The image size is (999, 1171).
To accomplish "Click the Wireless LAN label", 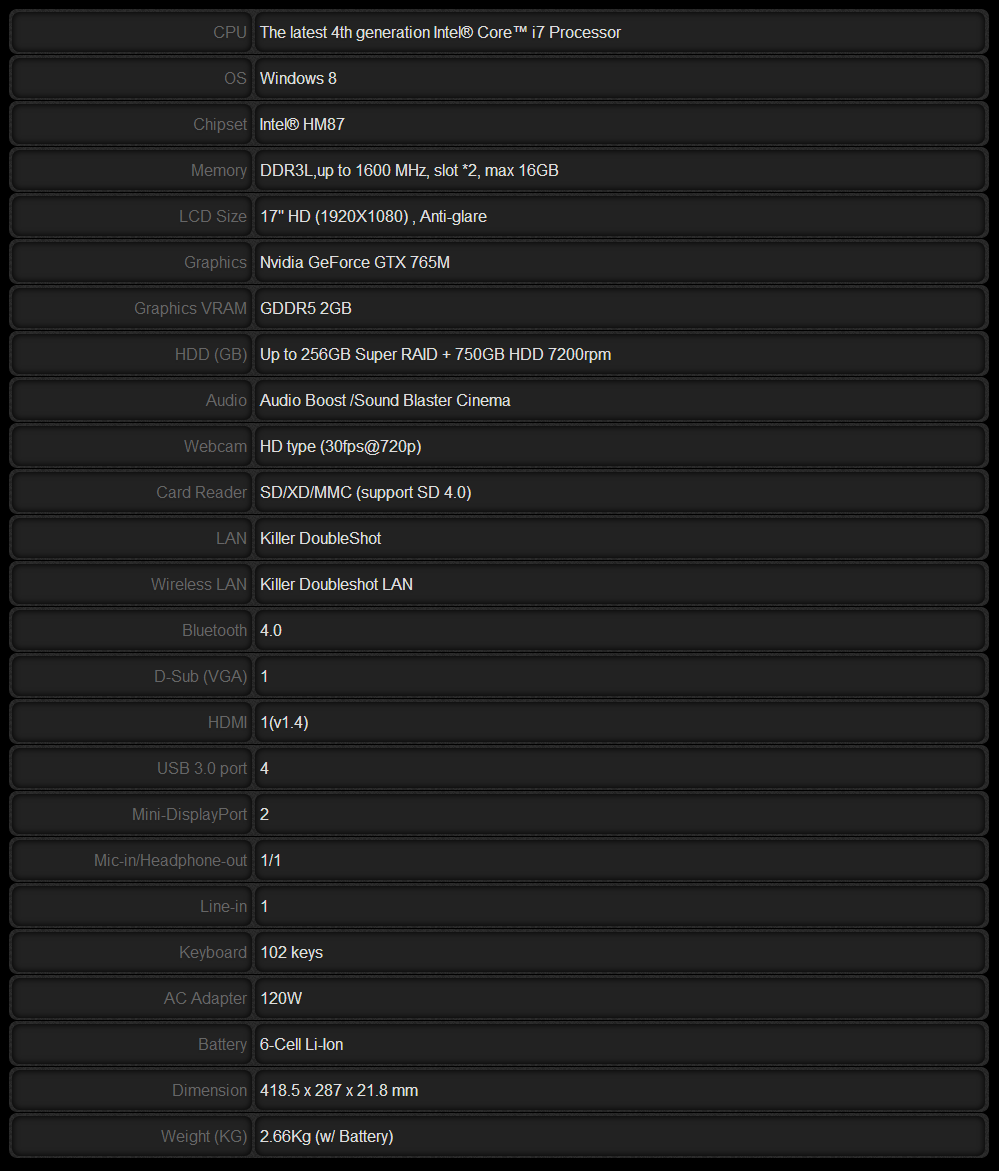I will coord(199,585).
